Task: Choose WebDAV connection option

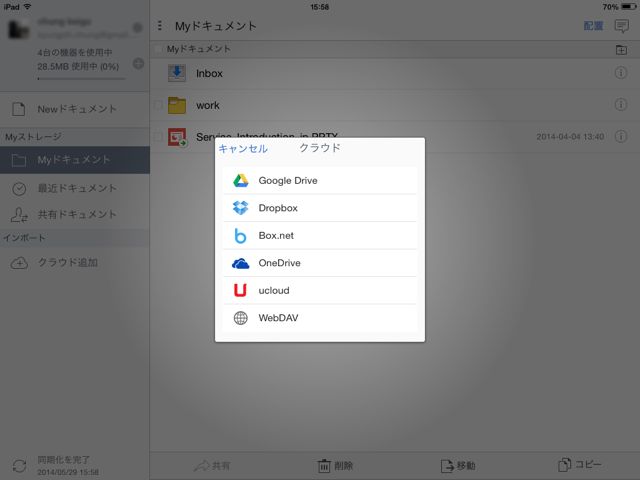Action: pyautogui.click(x=320, y=318)
